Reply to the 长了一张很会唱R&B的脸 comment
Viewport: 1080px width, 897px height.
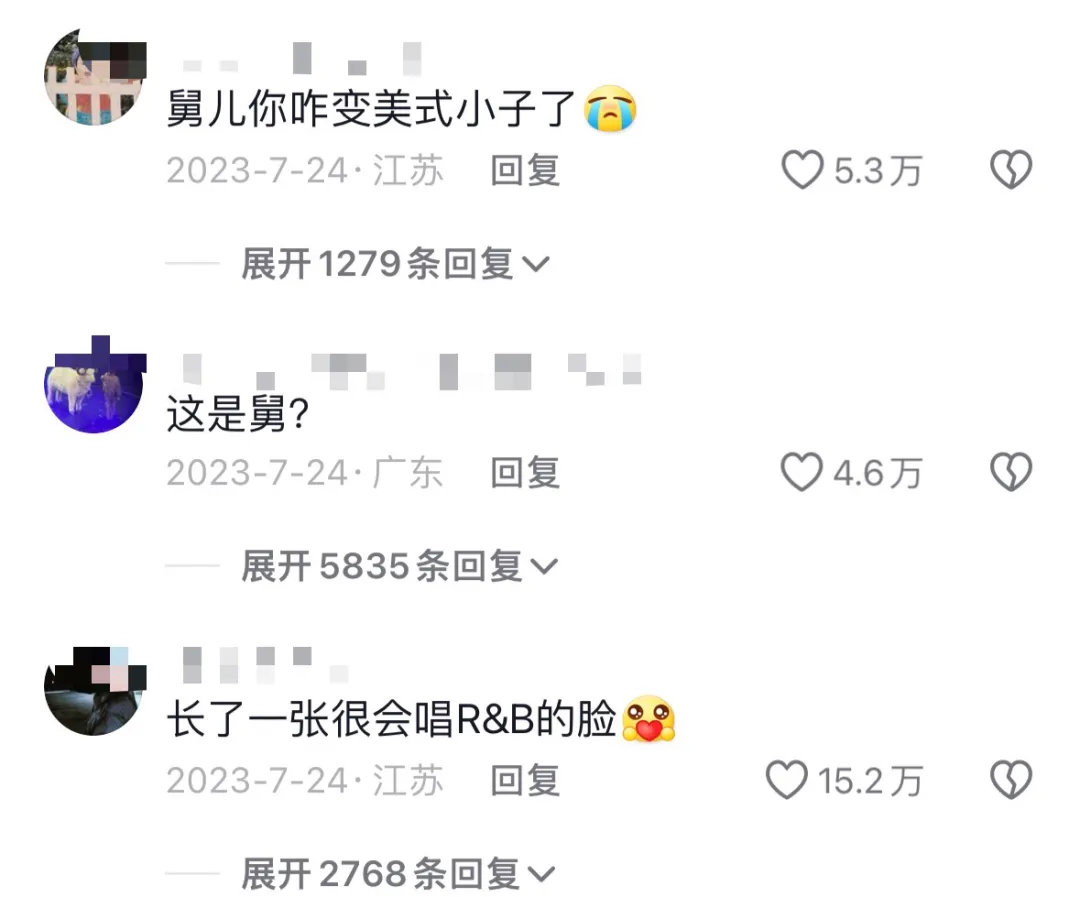[525, 781]
